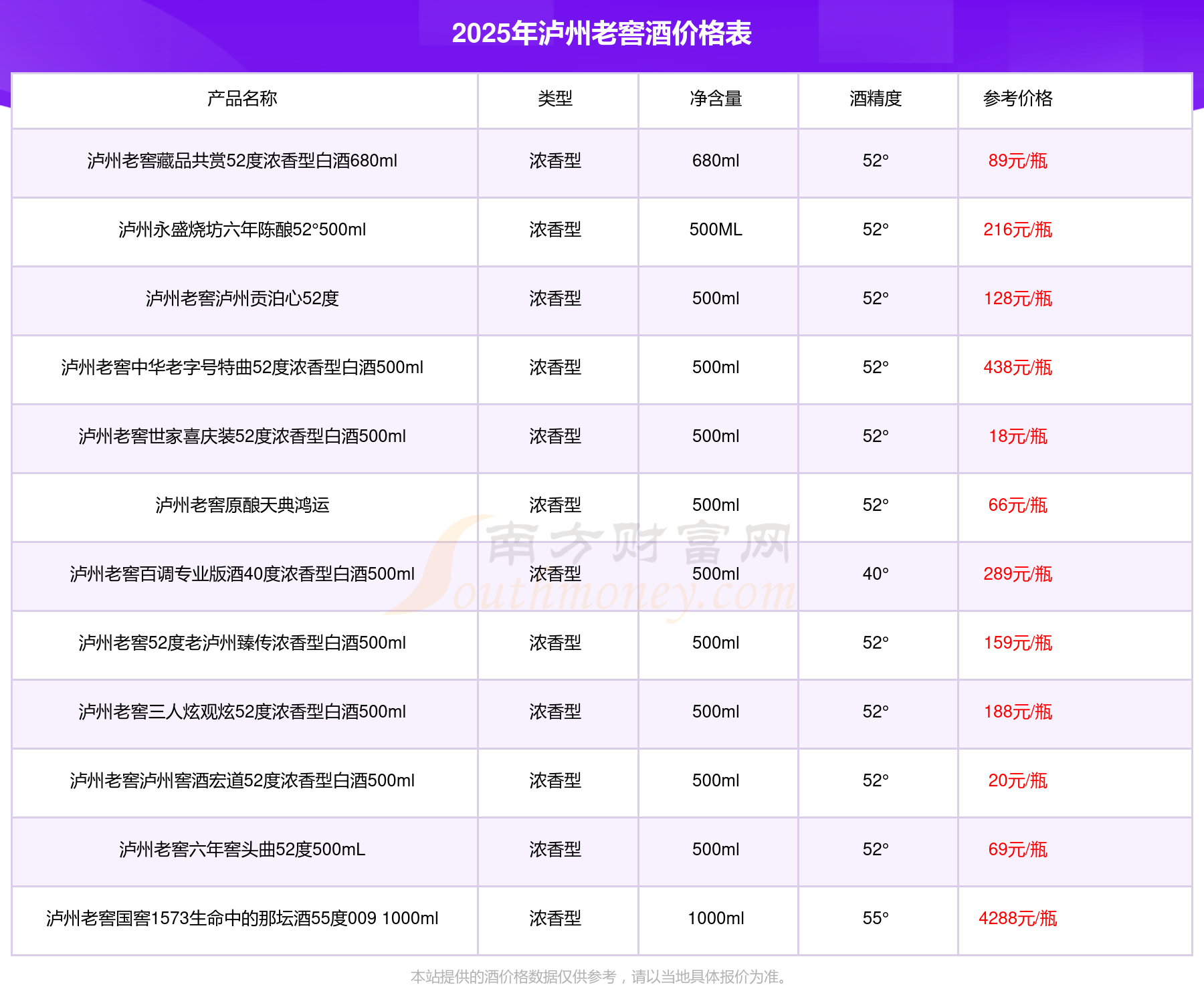Click the 类型 column header
This screenshot has height=987, width=1204.
coord(555,99)
